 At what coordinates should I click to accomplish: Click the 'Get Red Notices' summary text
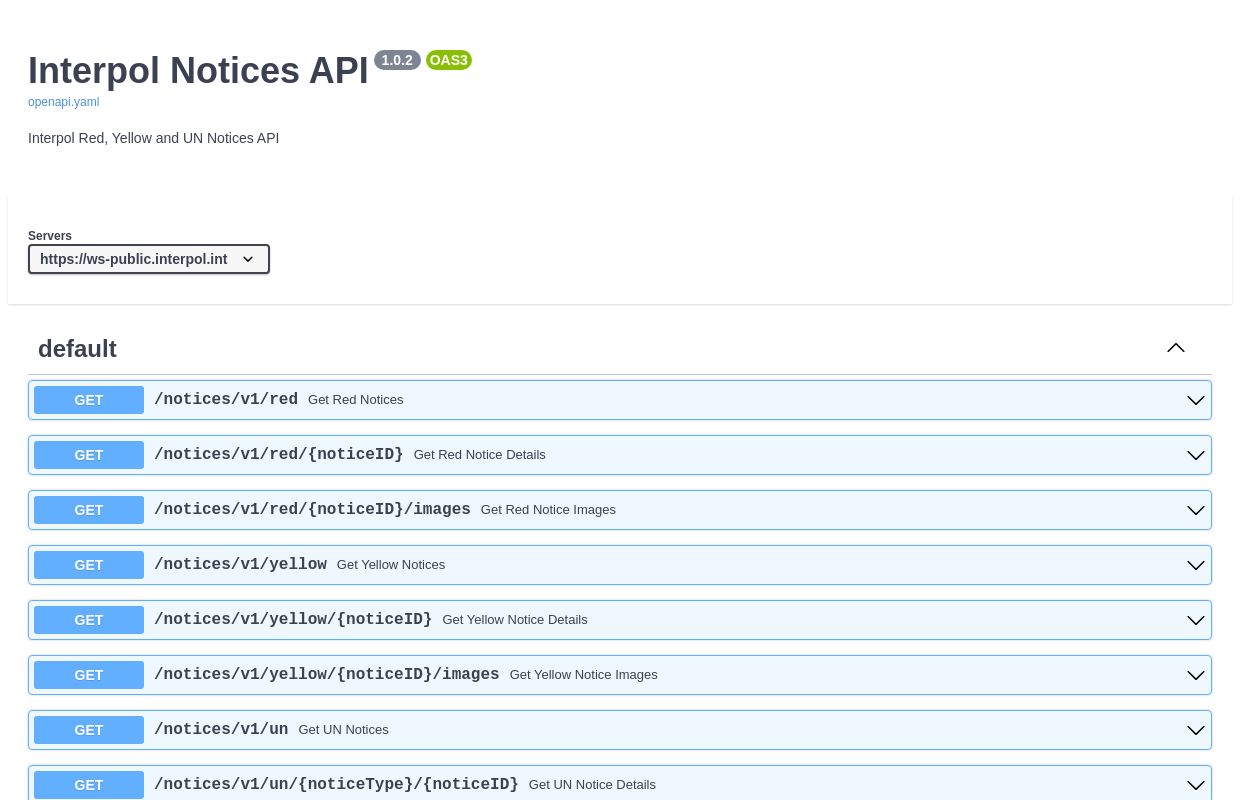[356, 400]
